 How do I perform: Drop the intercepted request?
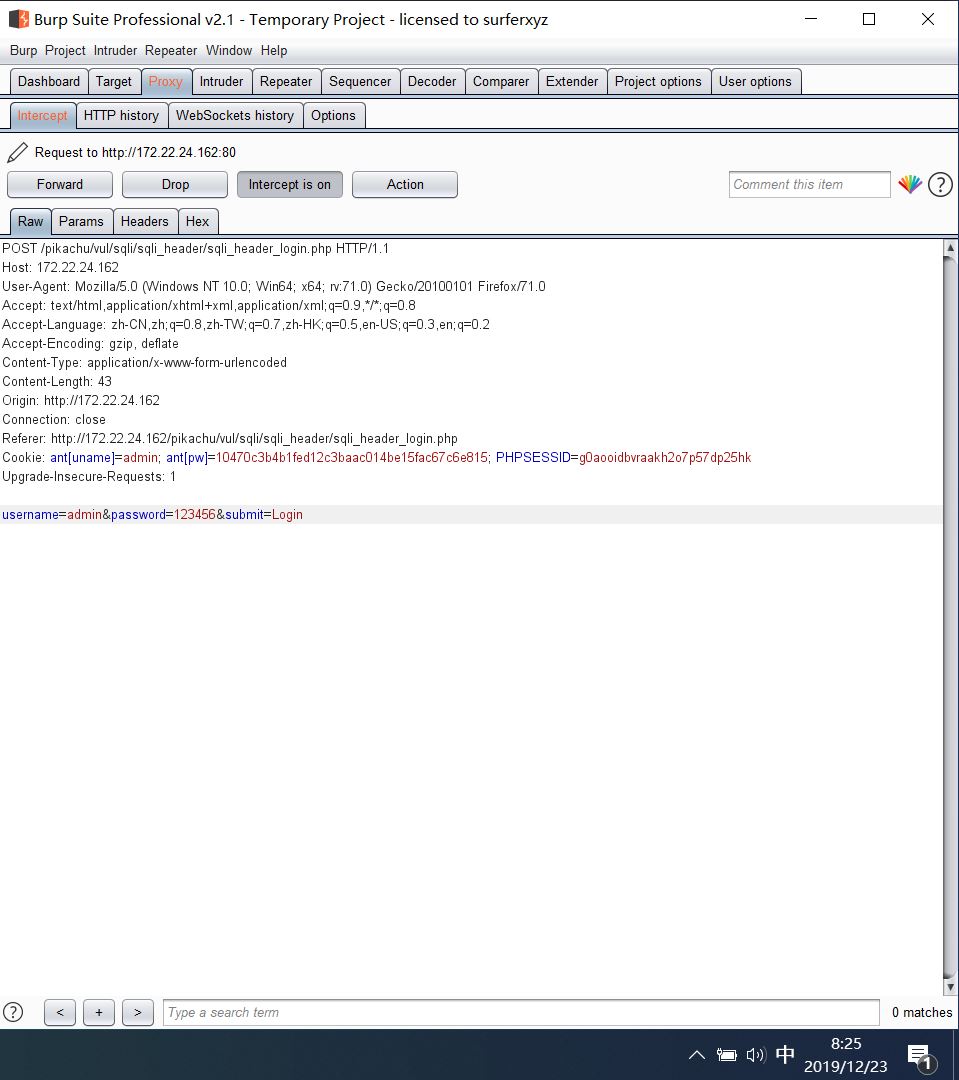pyautogui.click(x=175, y=185)
